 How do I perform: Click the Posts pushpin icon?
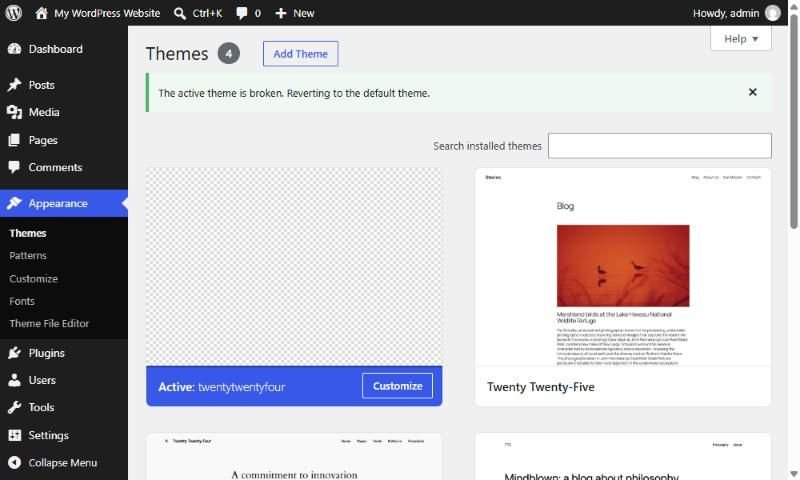(14, 85)
